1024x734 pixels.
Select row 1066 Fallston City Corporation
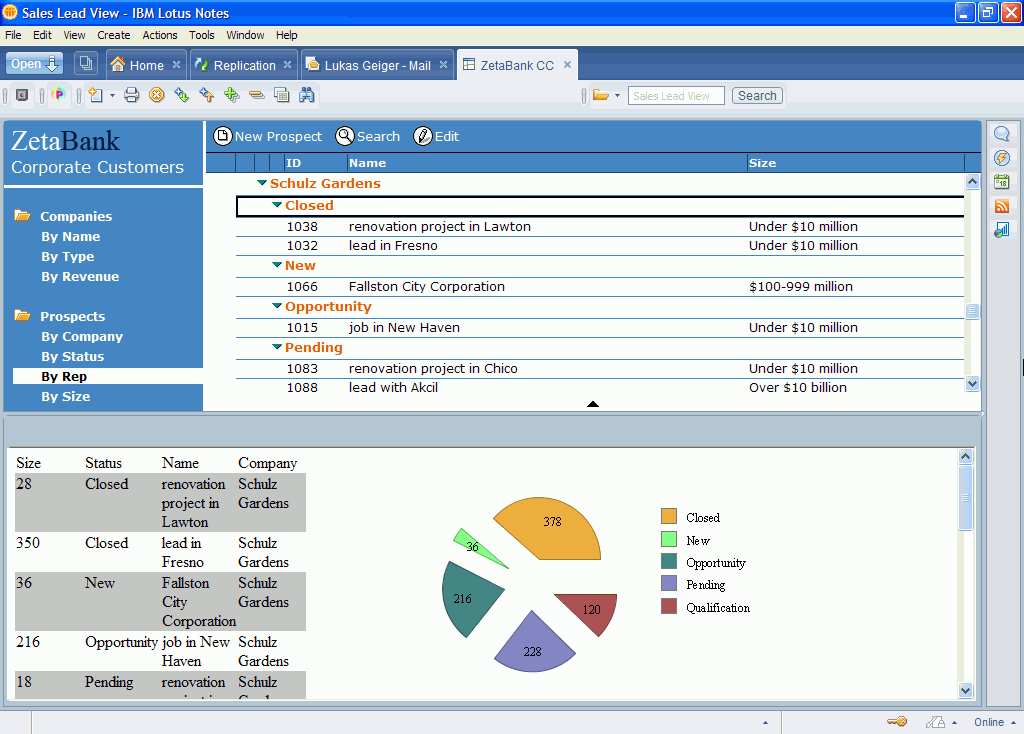click(600, 287)
